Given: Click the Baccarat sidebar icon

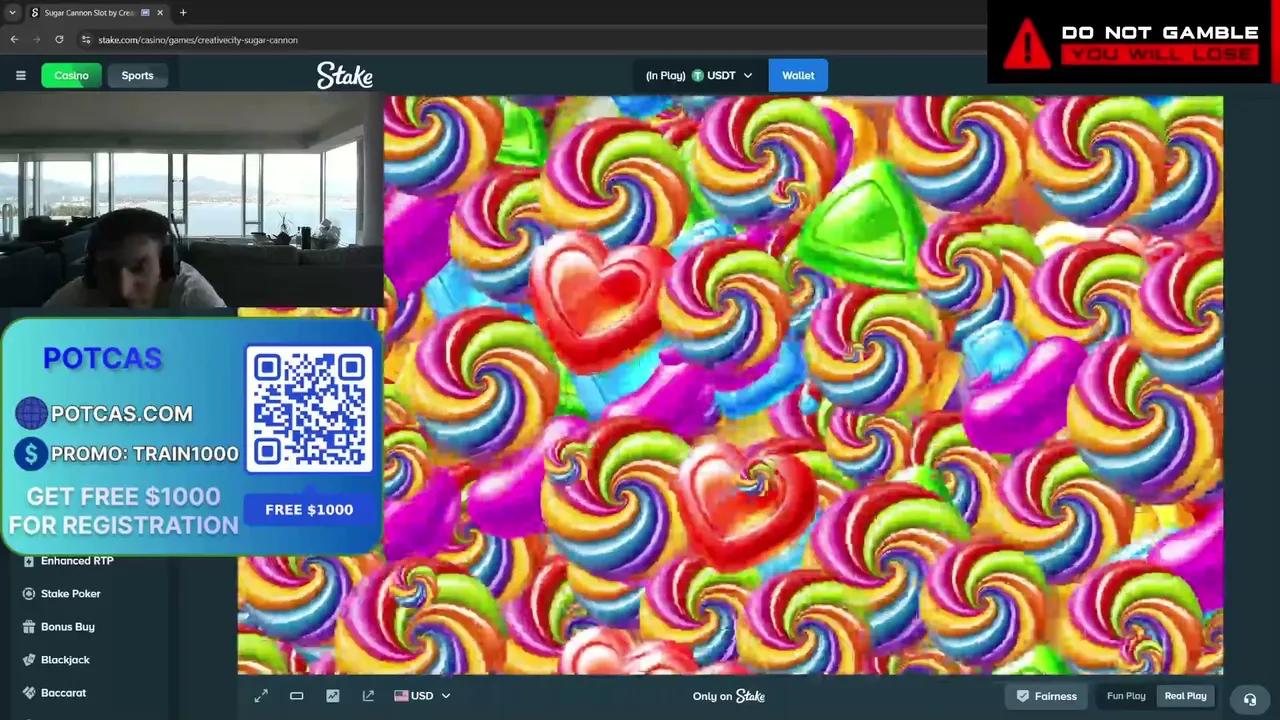Looking at the screenshot, I should click(x=29, y=693).
